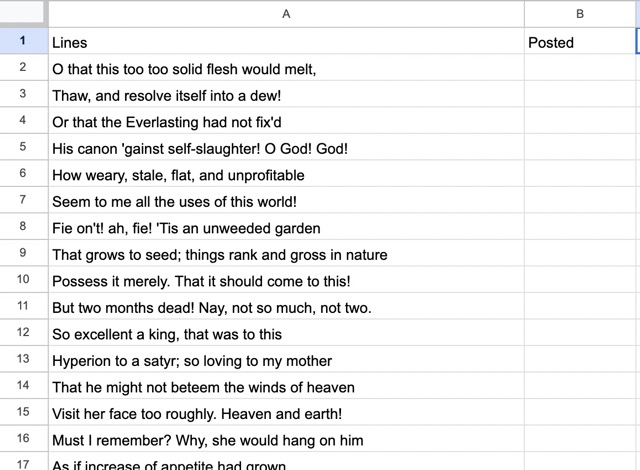This screenshot has width=640, height=470.
Task: Select 'Visit her face too roughly' cell
Action: [x=286, y=413]
